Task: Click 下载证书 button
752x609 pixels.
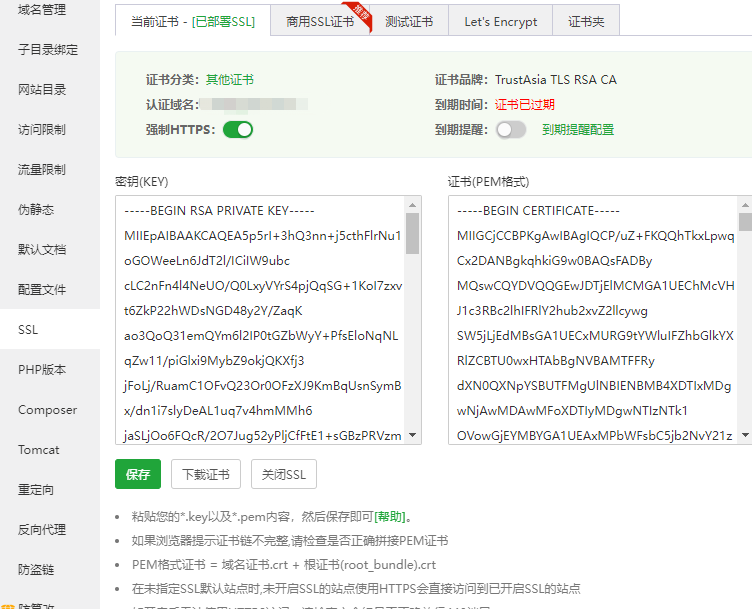Action: pyautogui.click(x=206, y=474)
